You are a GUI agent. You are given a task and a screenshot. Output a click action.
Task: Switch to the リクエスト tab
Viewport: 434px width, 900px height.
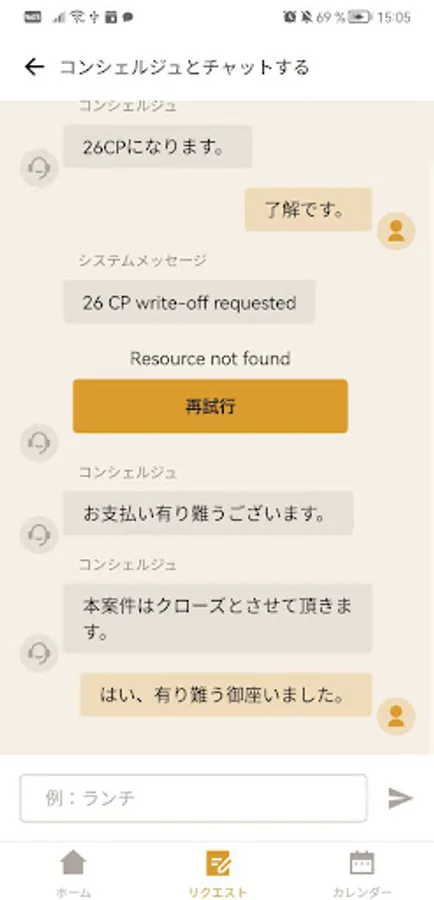click(x=218, y=873)
